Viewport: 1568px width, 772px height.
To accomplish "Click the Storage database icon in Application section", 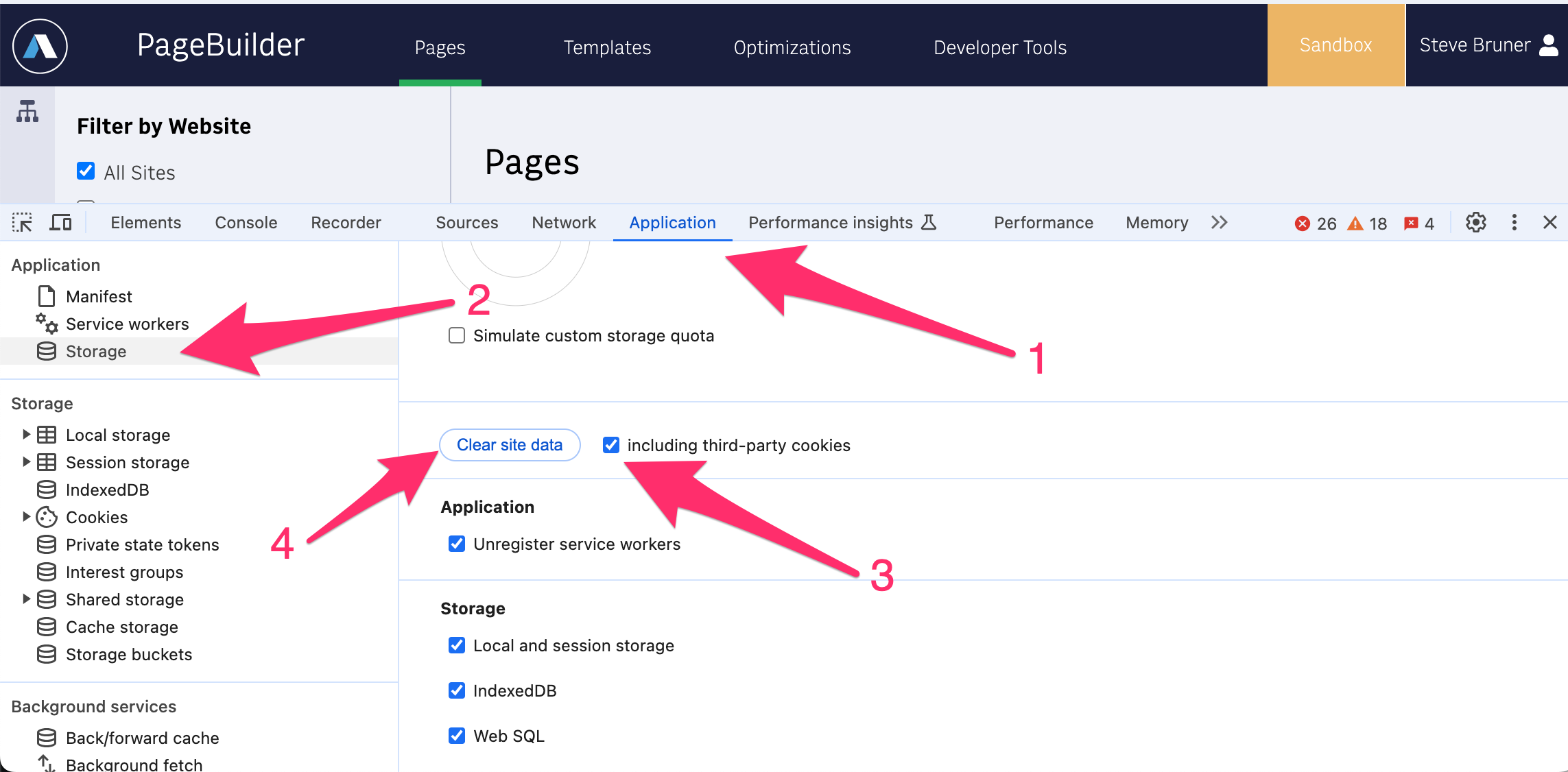I will [47, 351].
